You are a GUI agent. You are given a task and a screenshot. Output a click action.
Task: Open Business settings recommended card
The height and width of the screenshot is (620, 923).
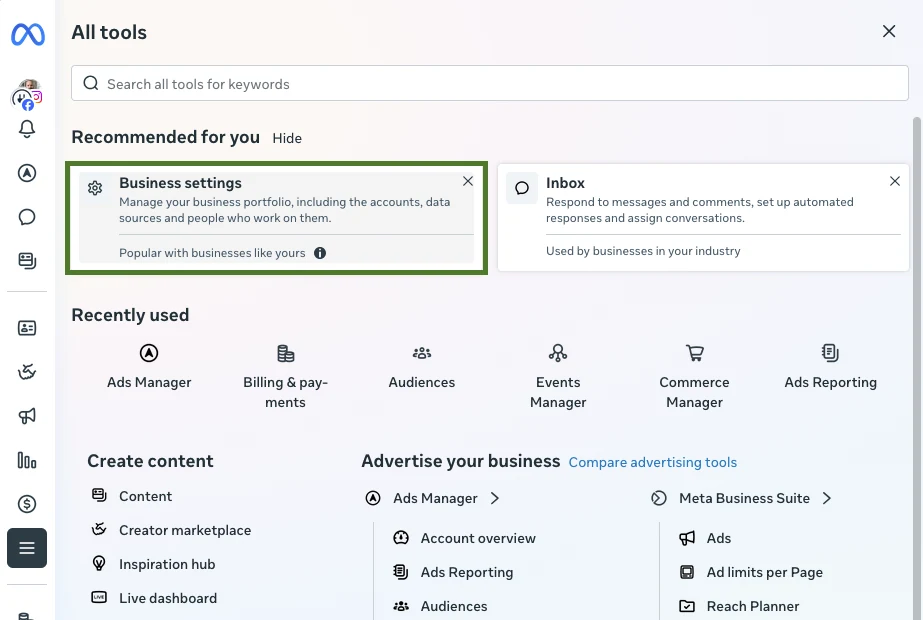(277, 218)
